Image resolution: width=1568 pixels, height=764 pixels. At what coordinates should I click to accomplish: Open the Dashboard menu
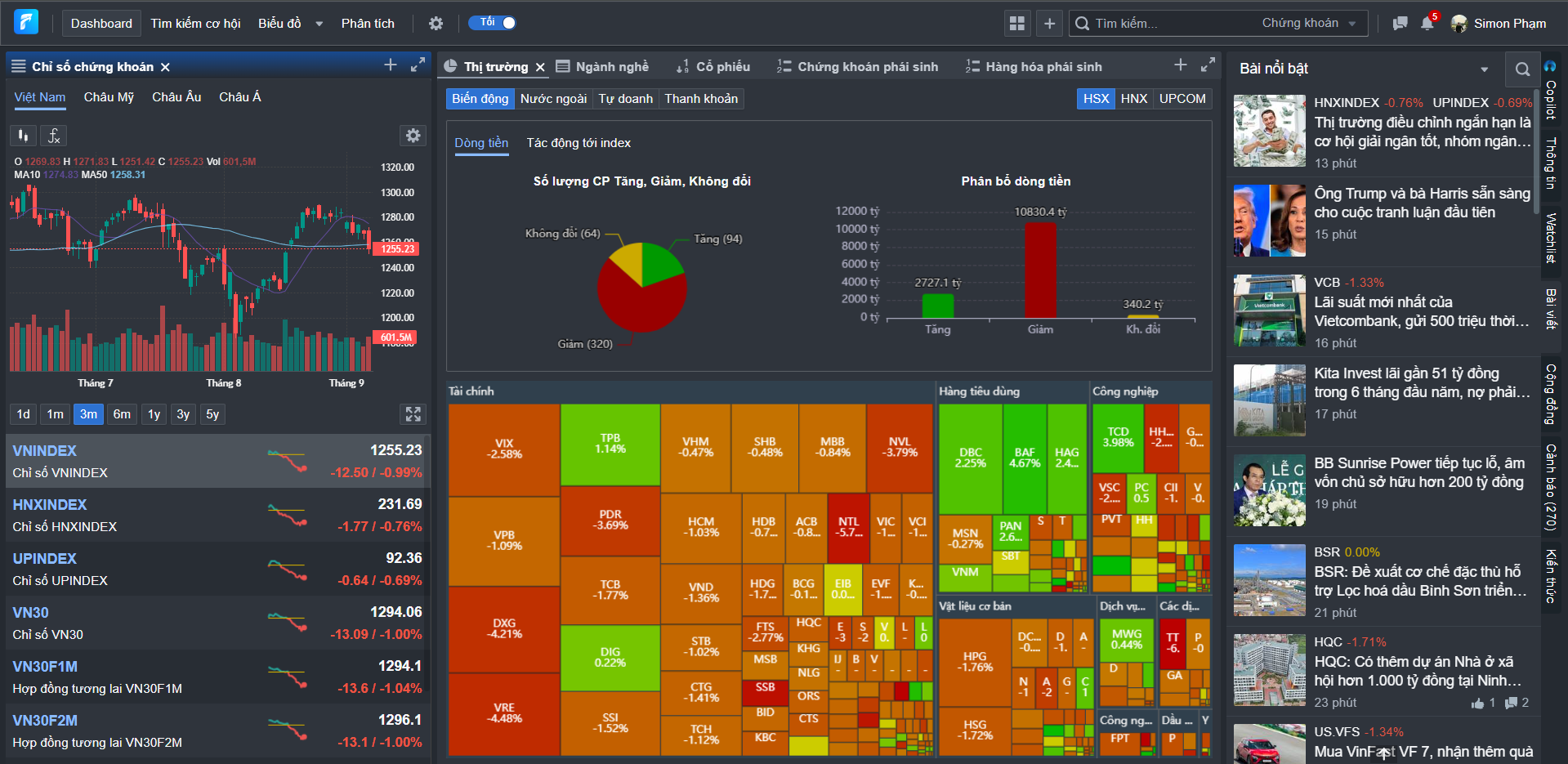pyautogui.click(x=101, y=24)
